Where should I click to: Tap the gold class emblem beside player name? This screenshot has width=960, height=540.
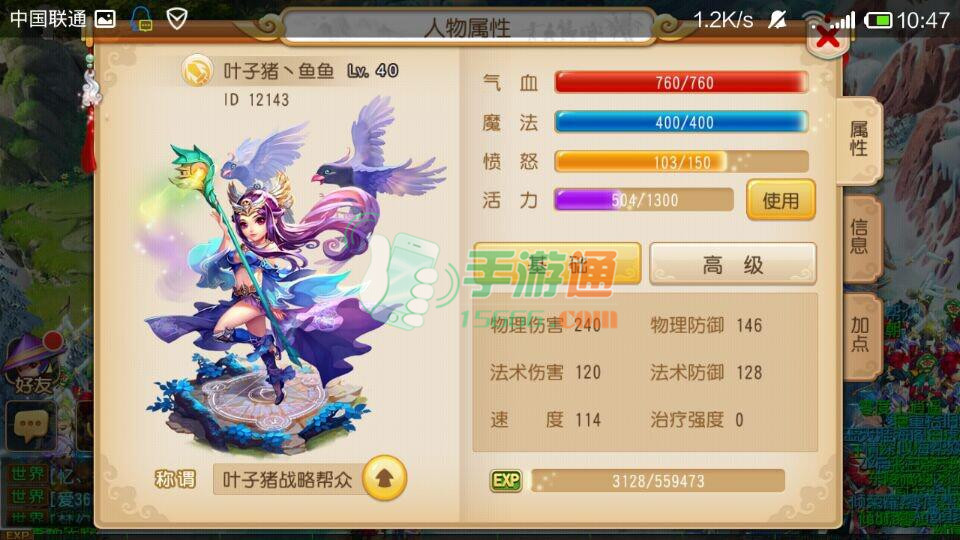tap(197, 71)
